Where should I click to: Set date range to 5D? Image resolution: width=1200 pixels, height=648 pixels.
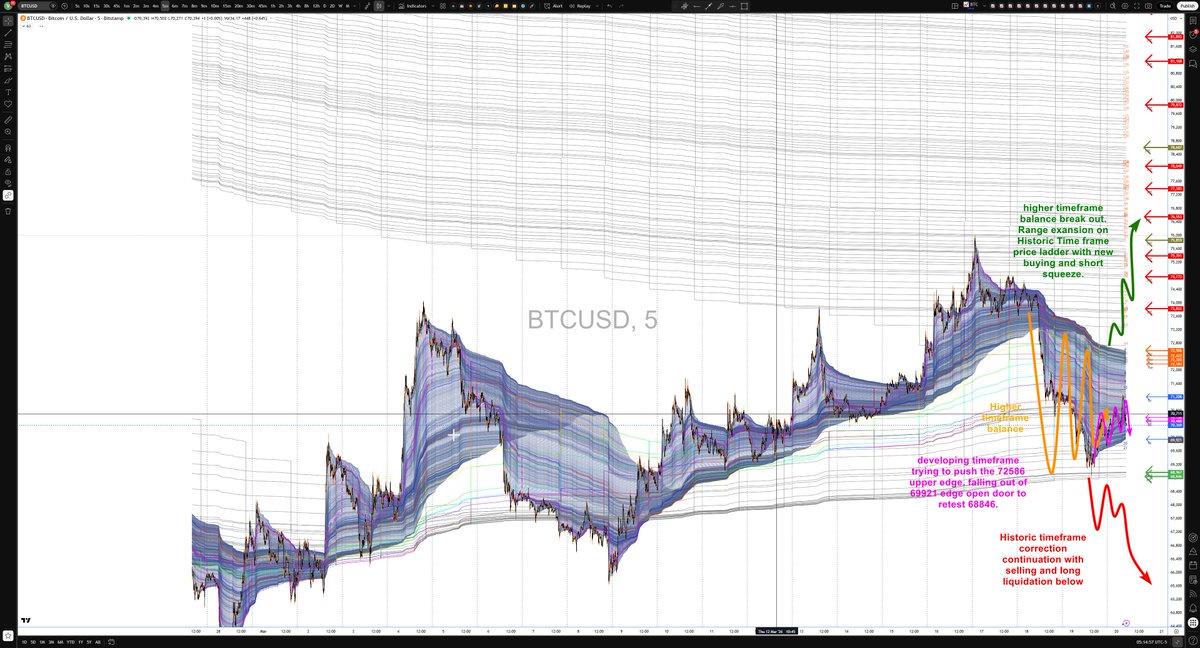point(35,642)
